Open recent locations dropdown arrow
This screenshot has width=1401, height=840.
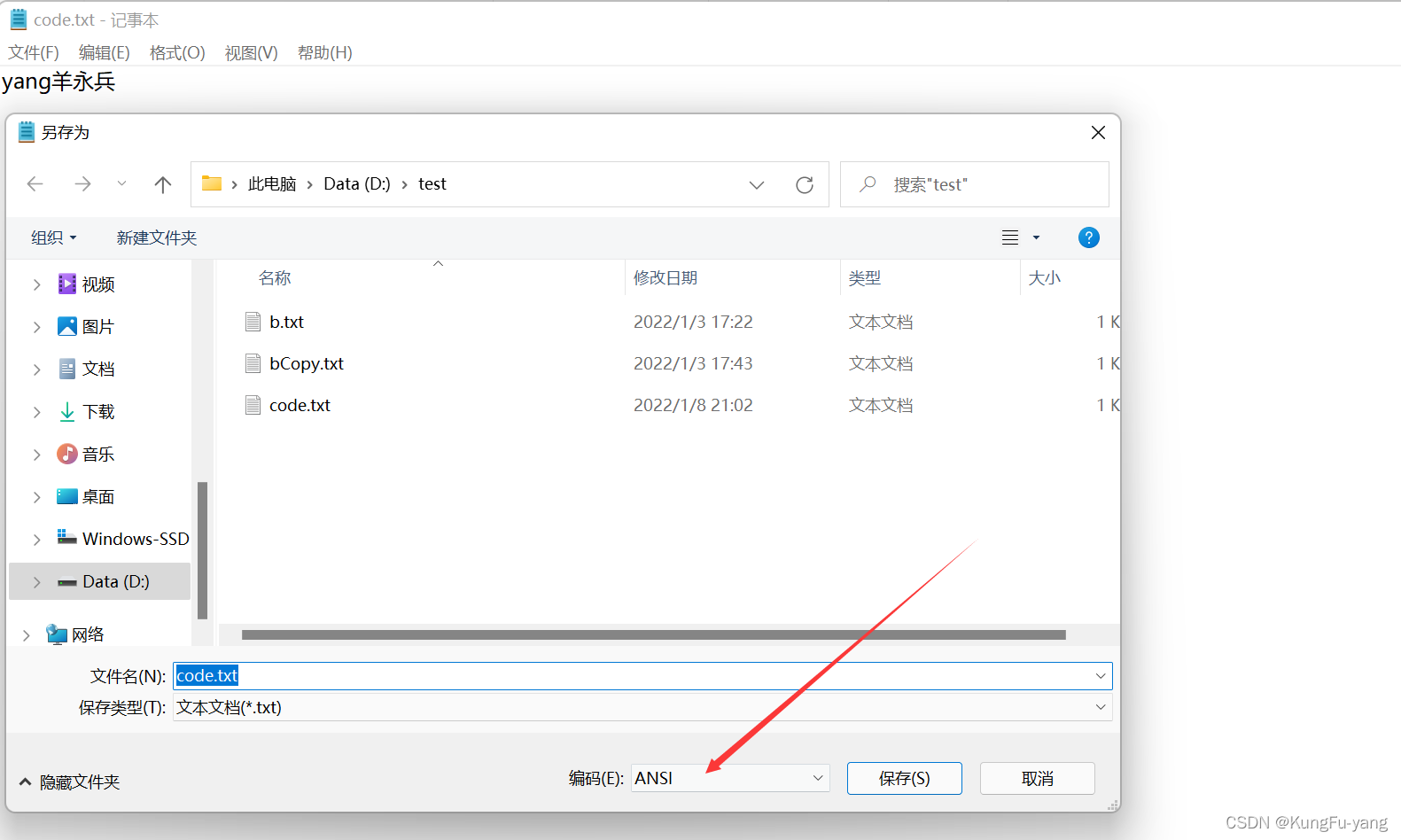pos(121,184)
